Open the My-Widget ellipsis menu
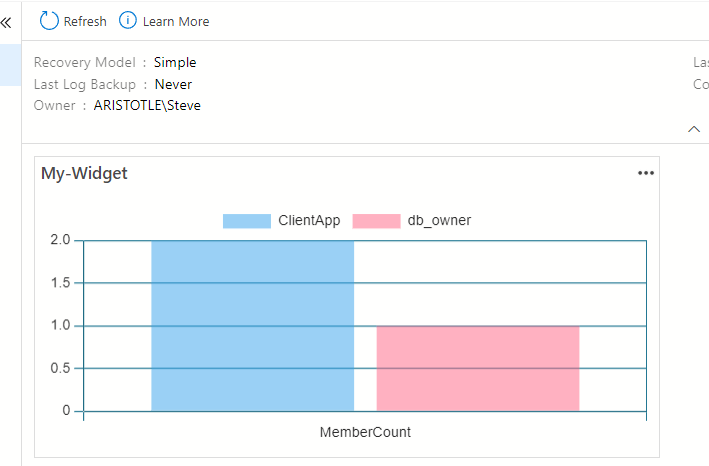This screenshot has height=466, width=709. [646, 173]
